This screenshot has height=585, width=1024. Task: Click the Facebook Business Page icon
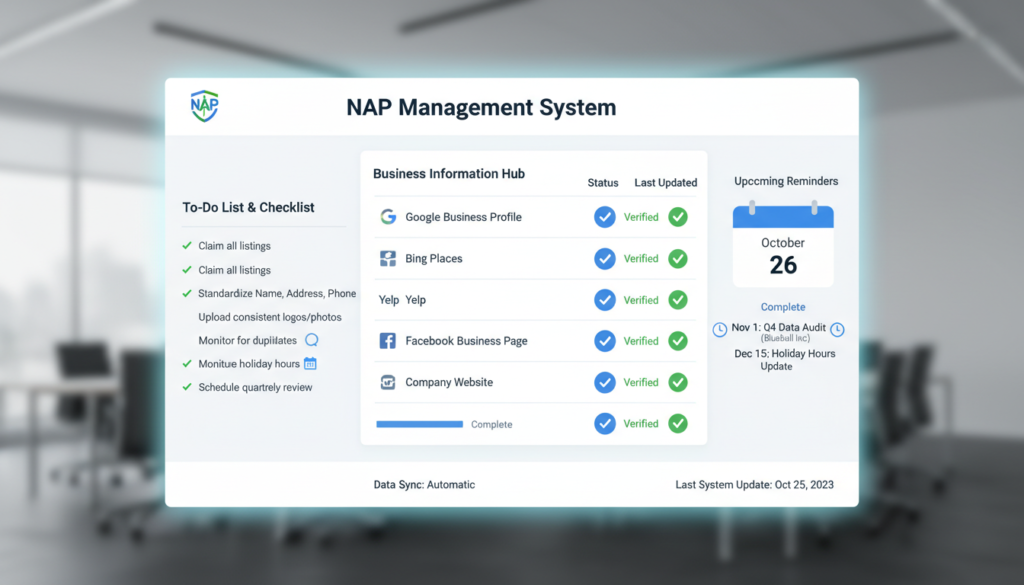pyautogui.click(x=389, y=340)
